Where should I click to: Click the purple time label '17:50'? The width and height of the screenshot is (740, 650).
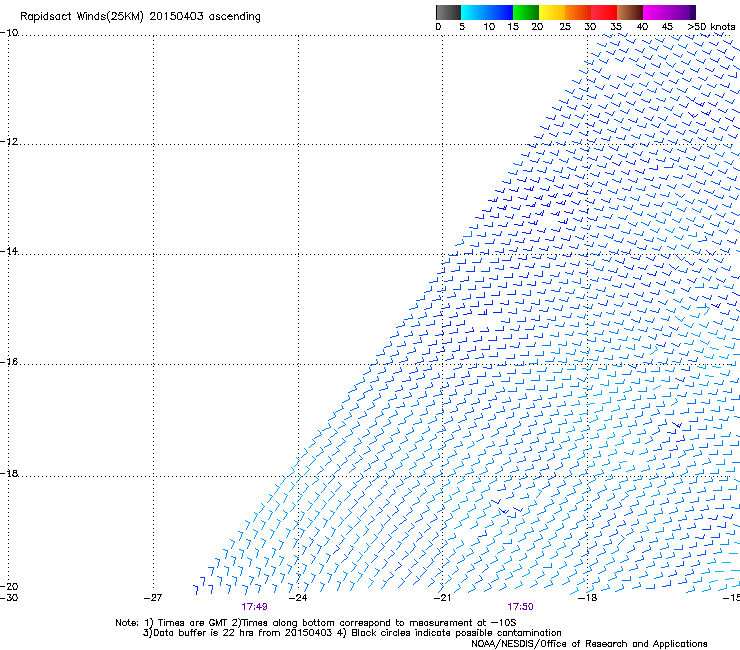point(520,607)
